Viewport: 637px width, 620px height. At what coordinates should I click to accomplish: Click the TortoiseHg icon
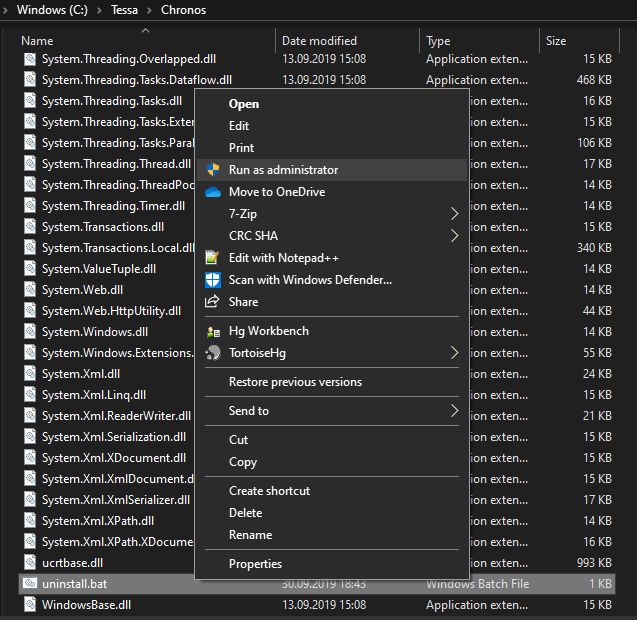[212, 353]
